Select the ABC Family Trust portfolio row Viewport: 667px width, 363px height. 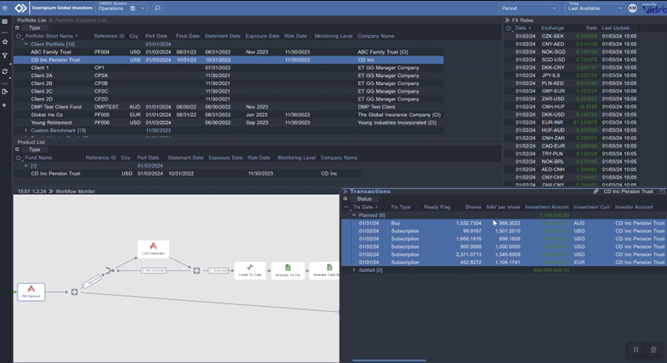click(x=228, y=52)
